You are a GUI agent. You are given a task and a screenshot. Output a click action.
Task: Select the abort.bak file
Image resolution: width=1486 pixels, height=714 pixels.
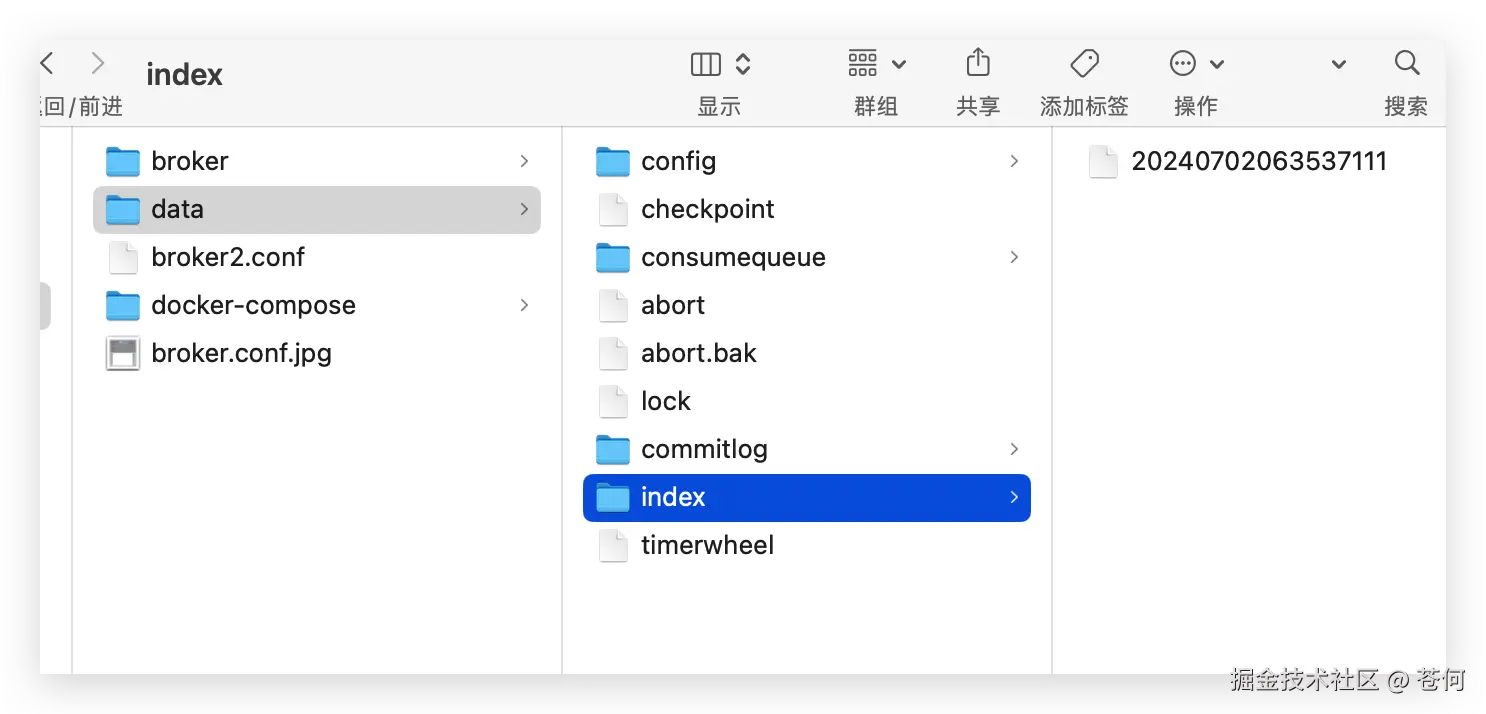pos(698,353)
